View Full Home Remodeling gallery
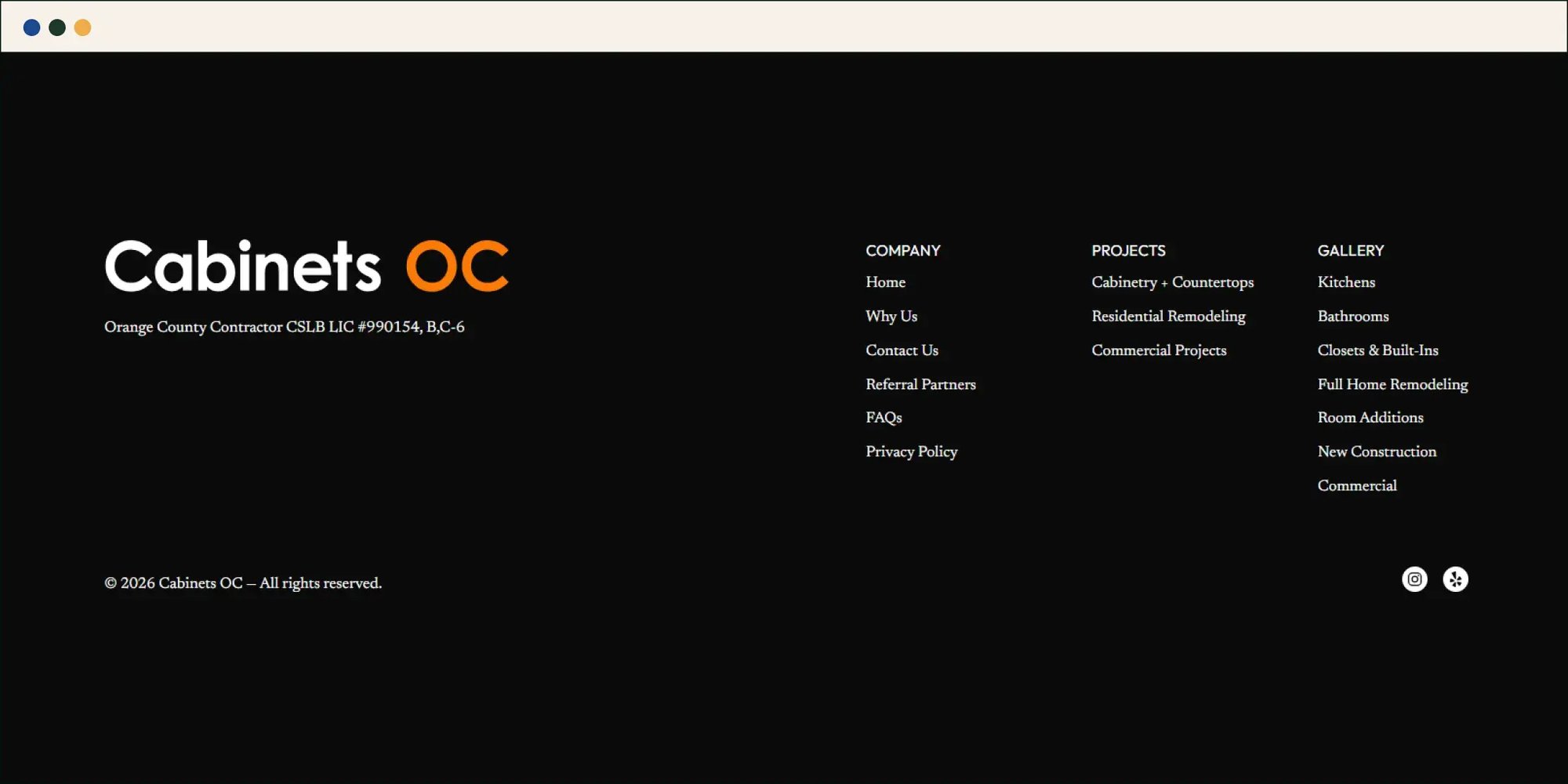Screen dimensions: 1568x784 coord(1392,384)
